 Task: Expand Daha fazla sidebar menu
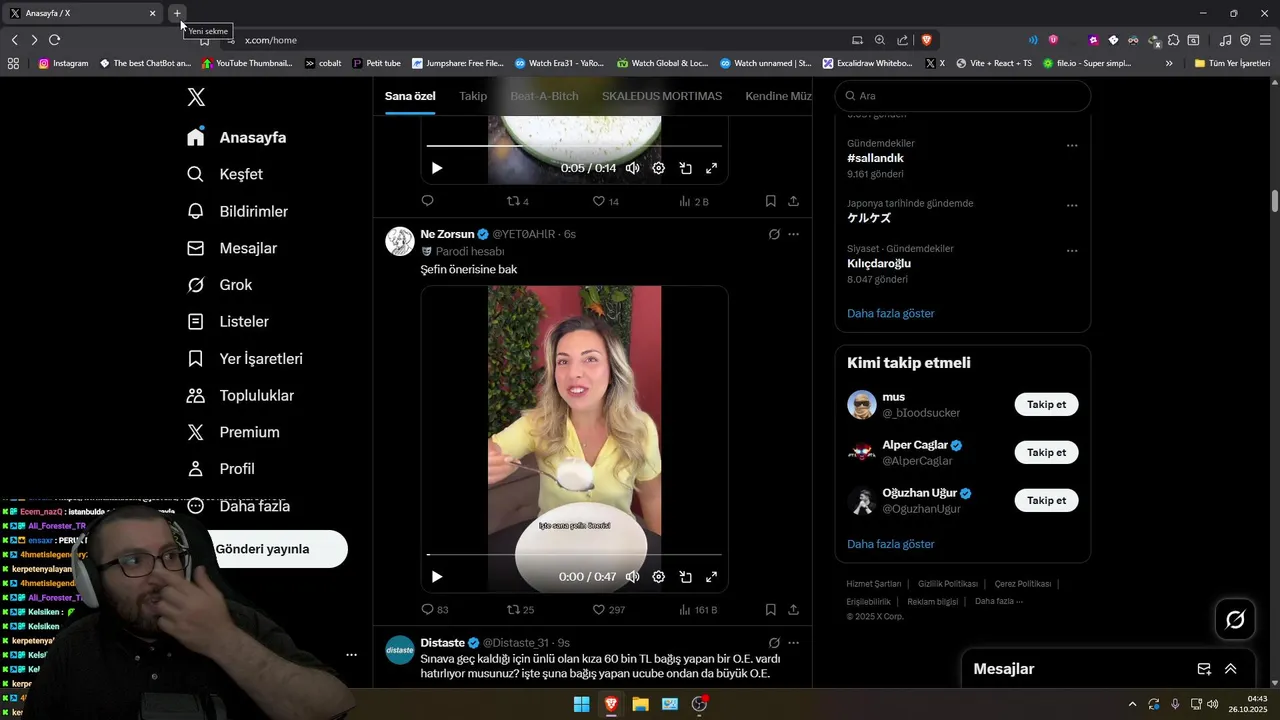tap(239, 506)
